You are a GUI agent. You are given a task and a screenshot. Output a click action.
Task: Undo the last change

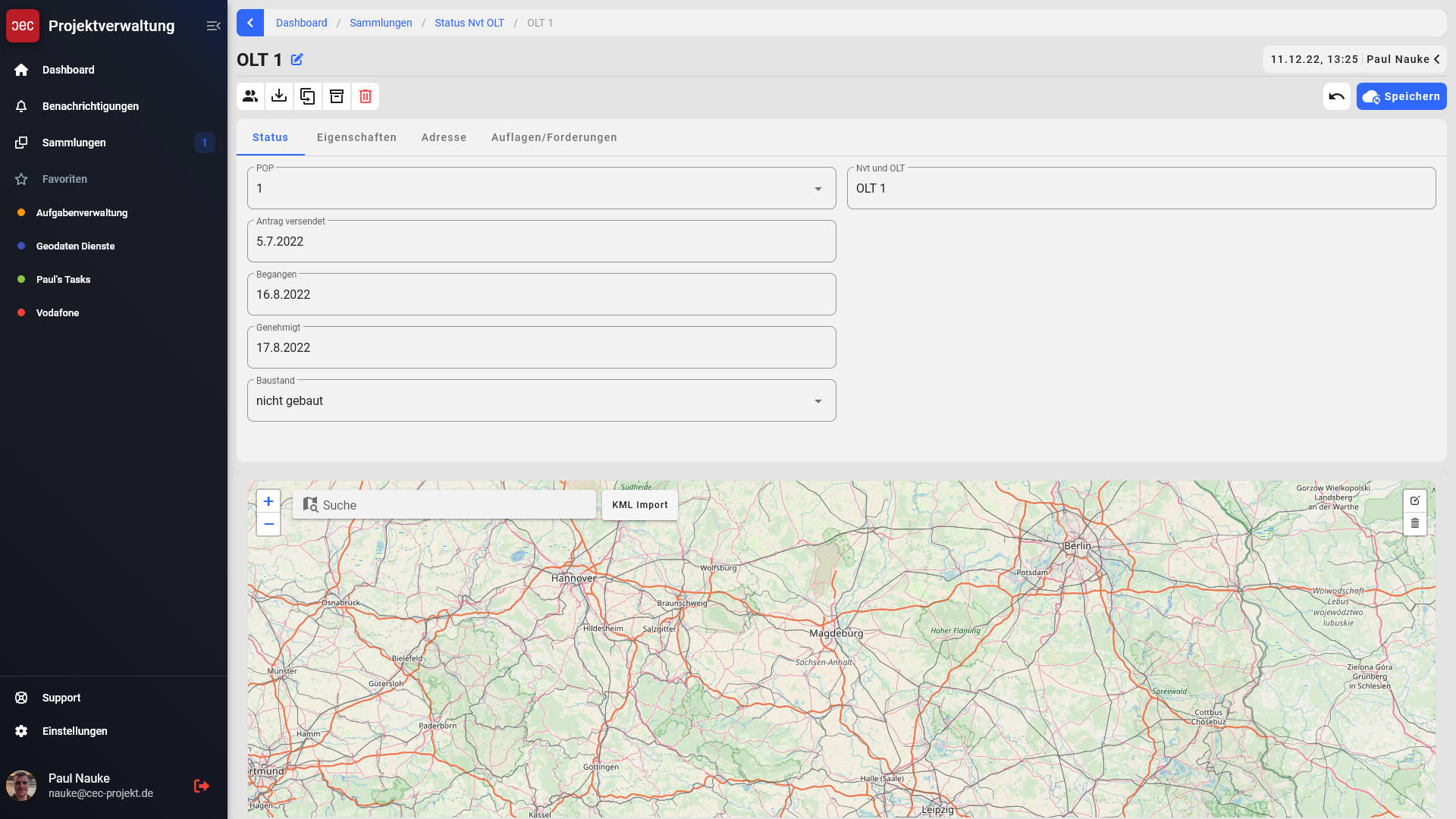[x=1336, y=96]
